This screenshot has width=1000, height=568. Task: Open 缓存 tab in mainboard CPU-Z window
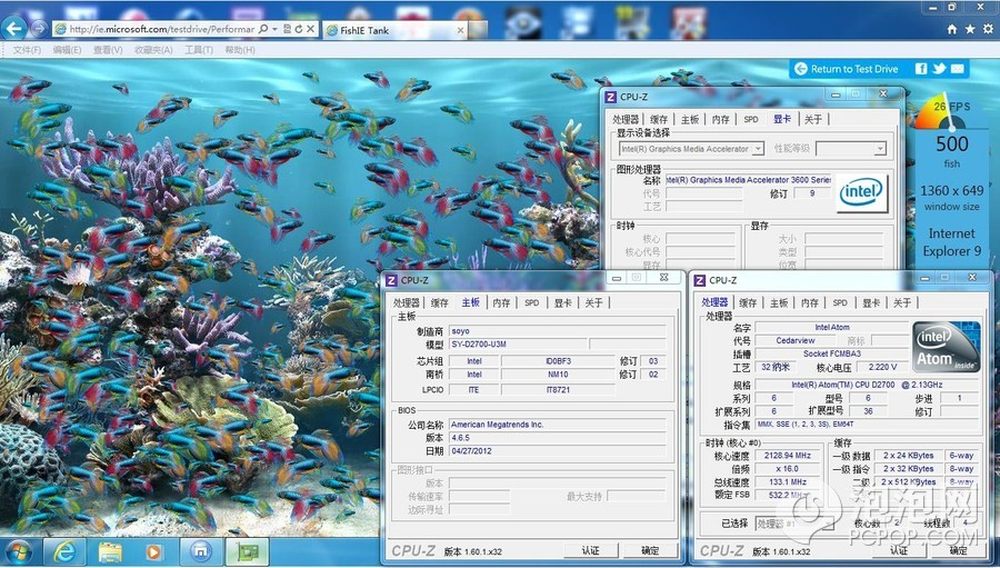pyautogui.click(x=439, y=303)
